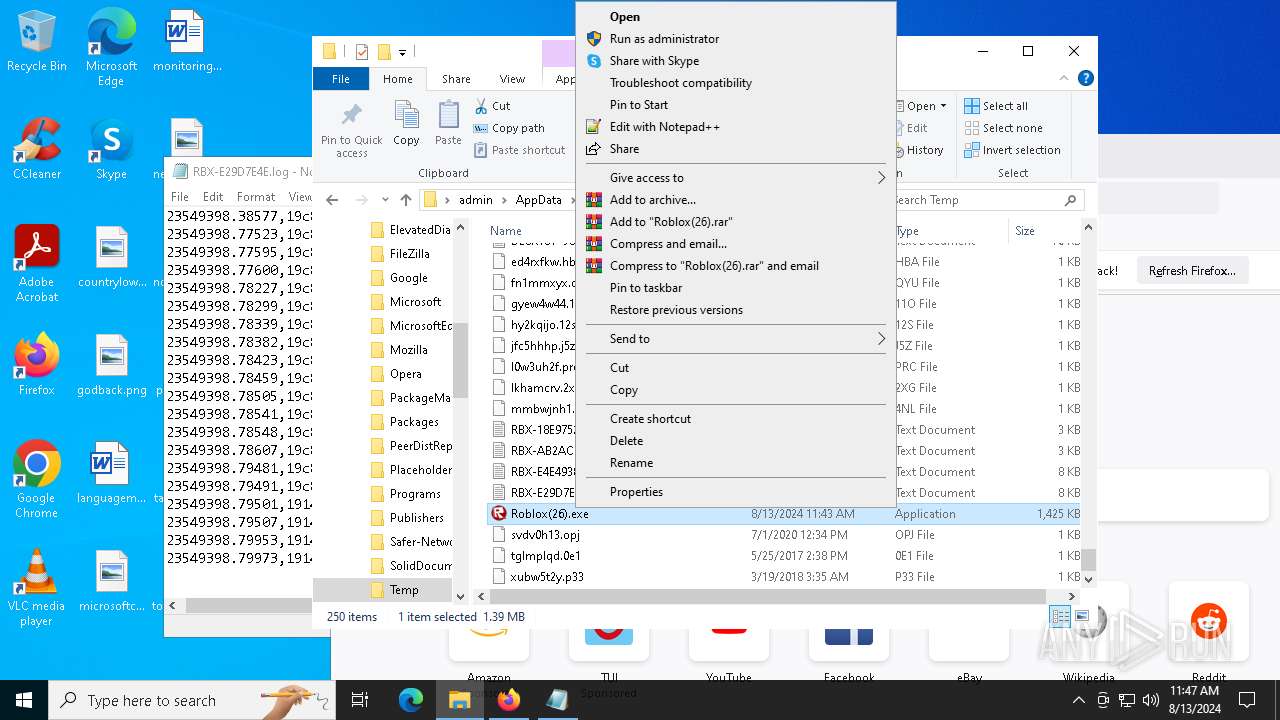Click Cut in Explorer ribbon

(x=492, y=106)
